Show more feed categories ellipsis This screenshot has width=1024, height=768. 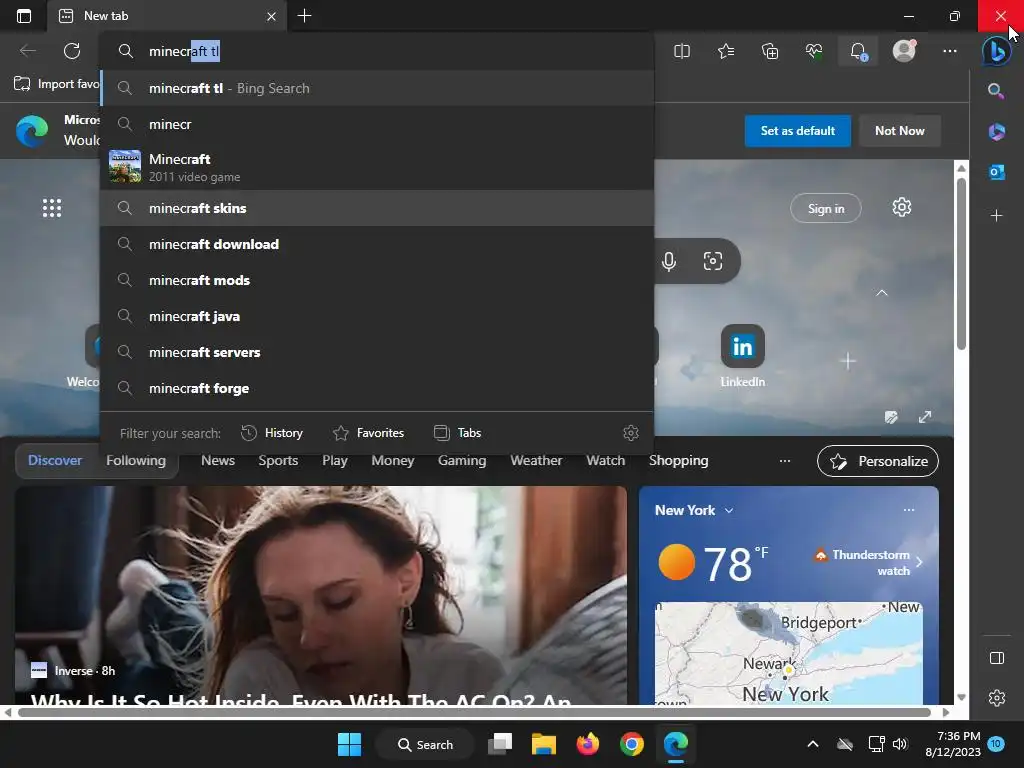coord(784,461)
